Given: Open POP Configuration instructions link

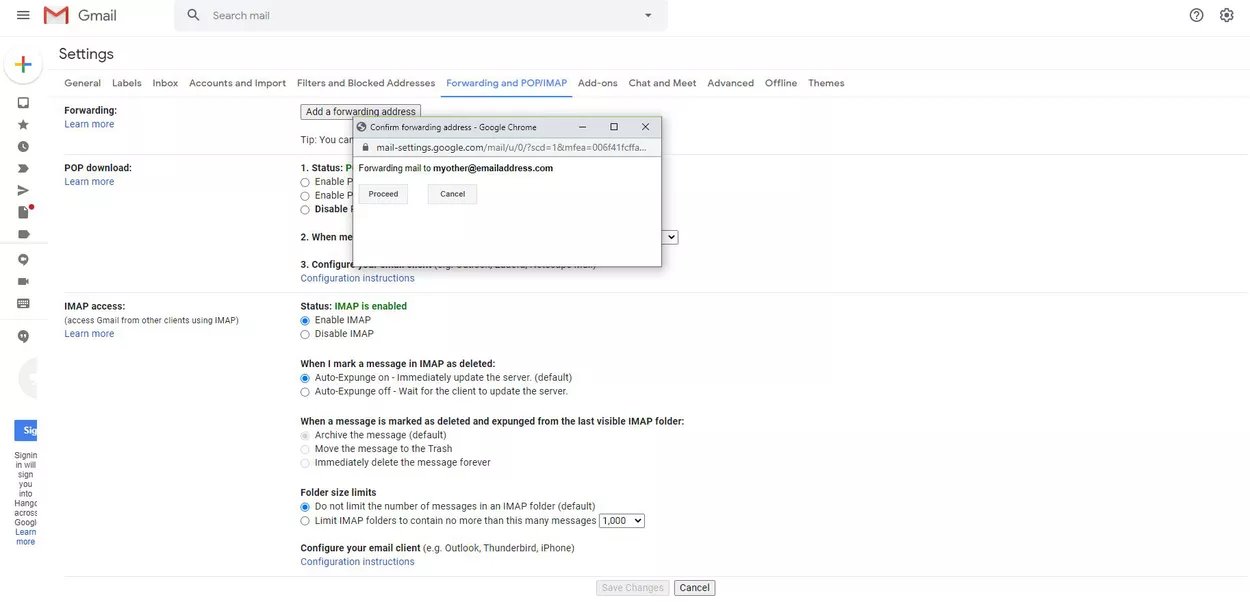Looking at the screenshot, I should point(357,278).
